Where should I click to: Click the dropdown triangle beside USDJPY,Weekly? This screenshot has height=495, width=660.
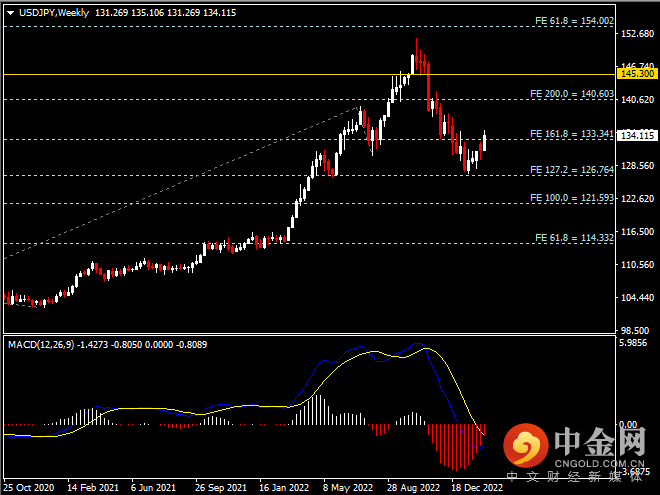click(10, 12)
